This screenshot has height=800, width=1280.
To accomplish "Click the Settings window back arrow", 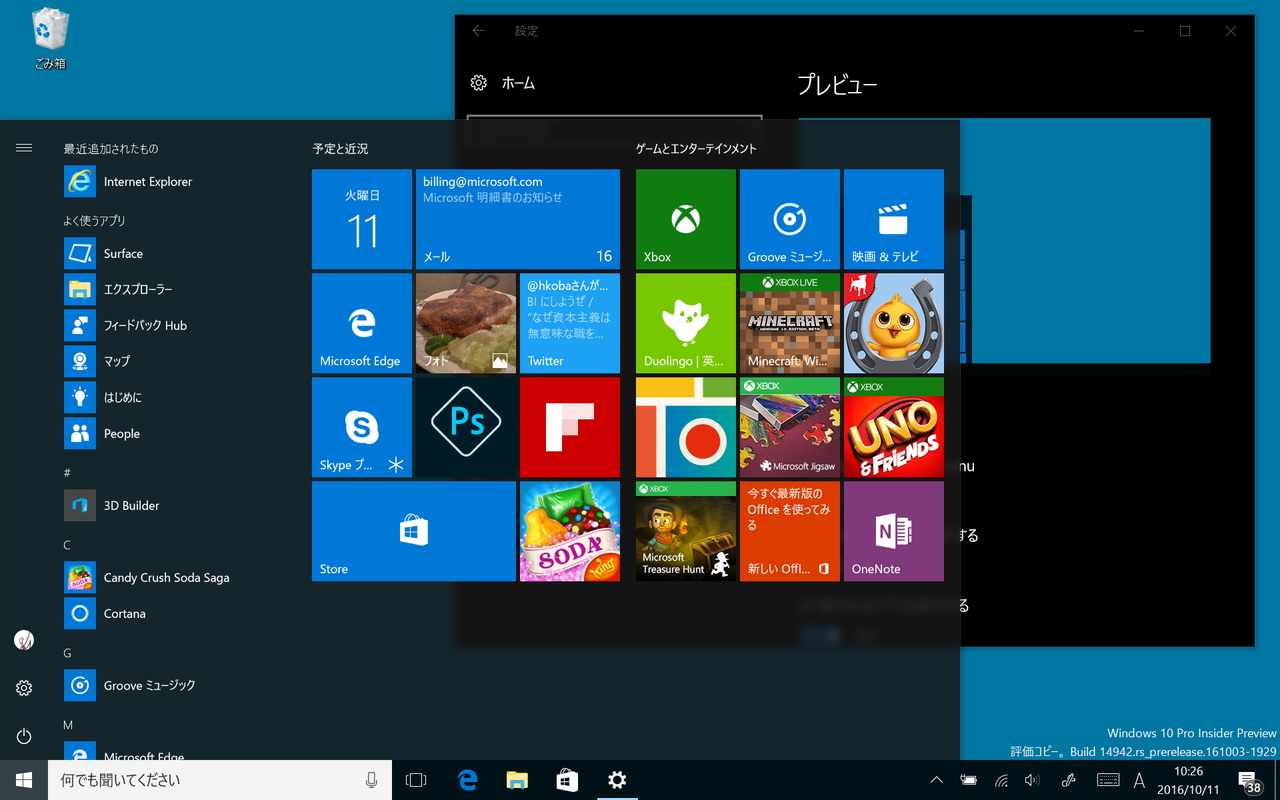I will pos(479,31).
